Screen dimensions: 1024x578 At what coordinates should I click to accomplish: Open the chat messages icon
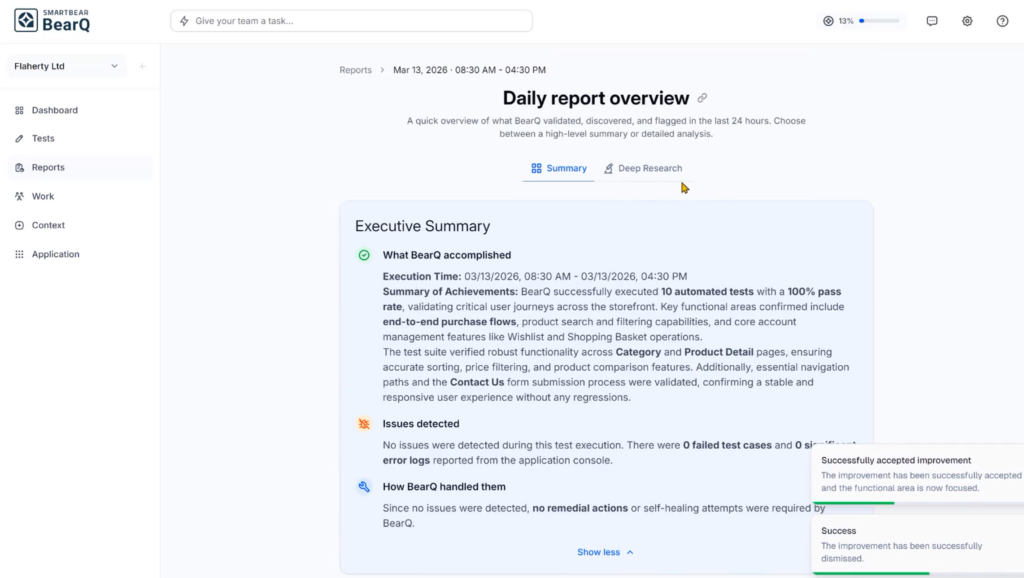pyautogui.click(x=932, y=21)
